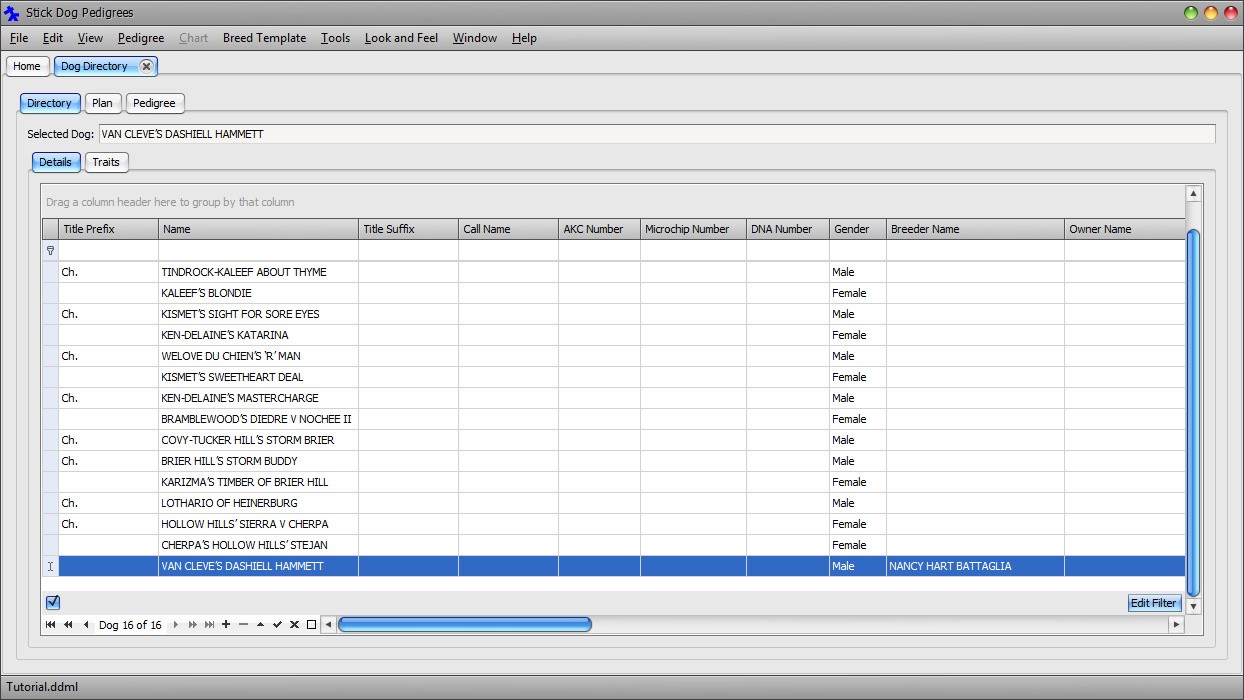Sort by the Name column header
Image resolution: width=1244 pixels, height=700 pixels.
coord(258,229)
